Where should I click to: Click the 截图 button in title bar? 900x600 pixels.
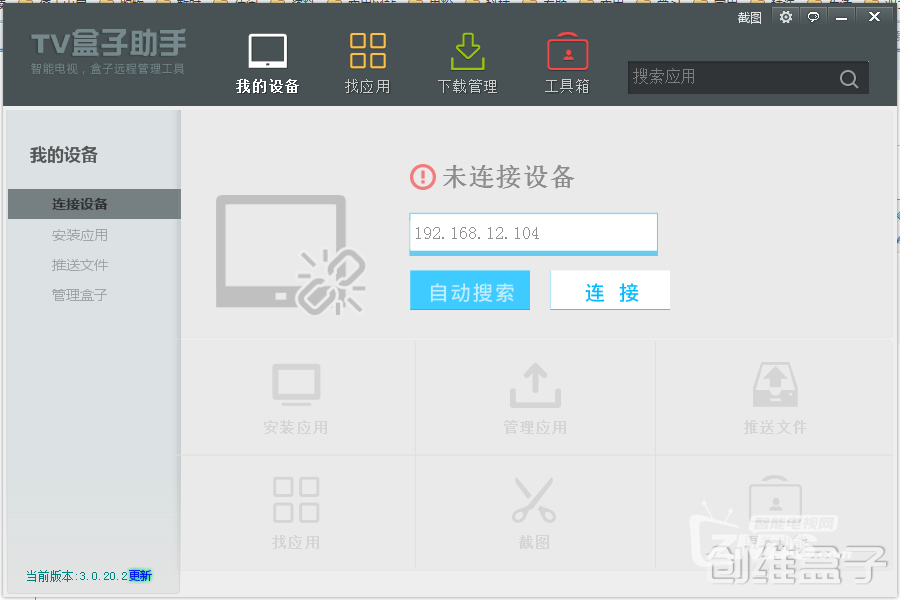[749, 18]
